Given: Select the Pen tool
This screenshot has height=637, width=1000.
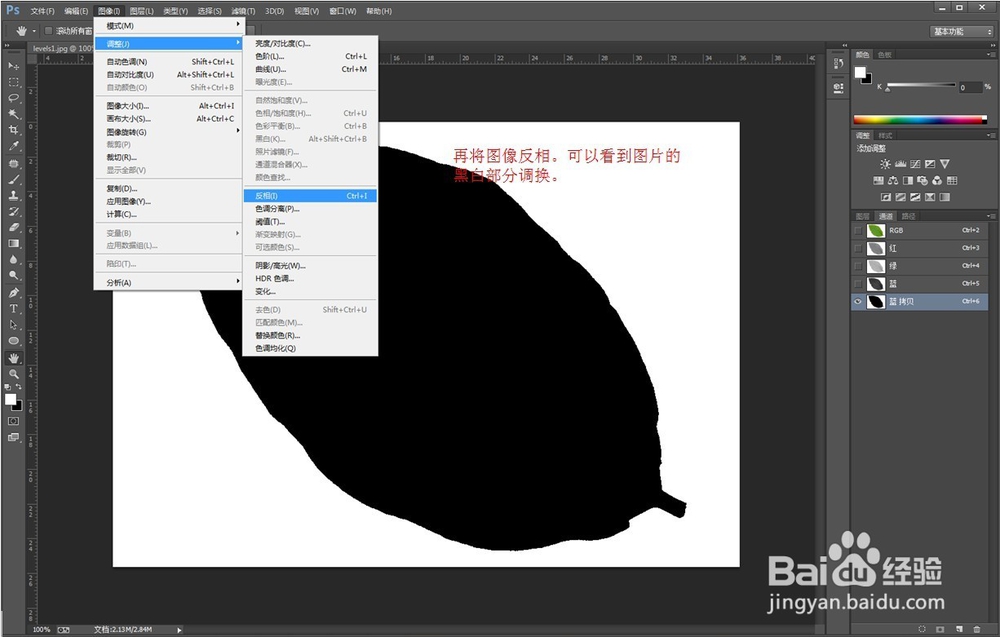Looking at the screenshot, I should click(x=13, y=293).
